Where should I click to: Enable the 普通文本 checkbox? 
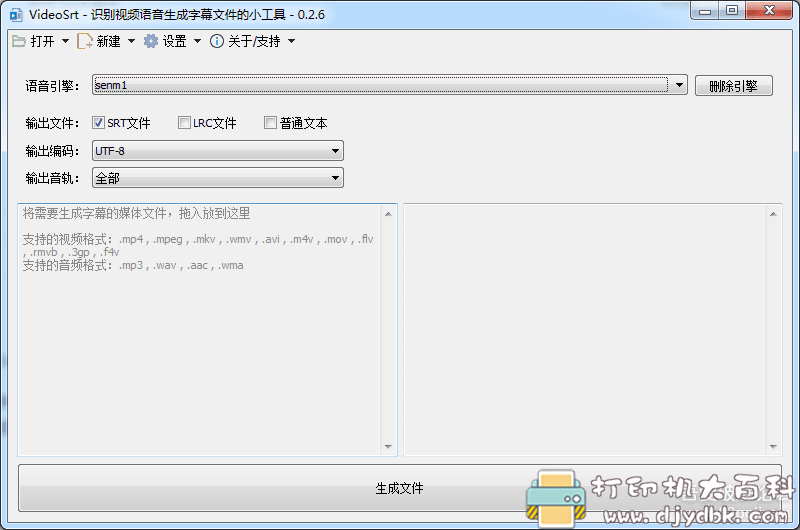(x=270, y=122)
